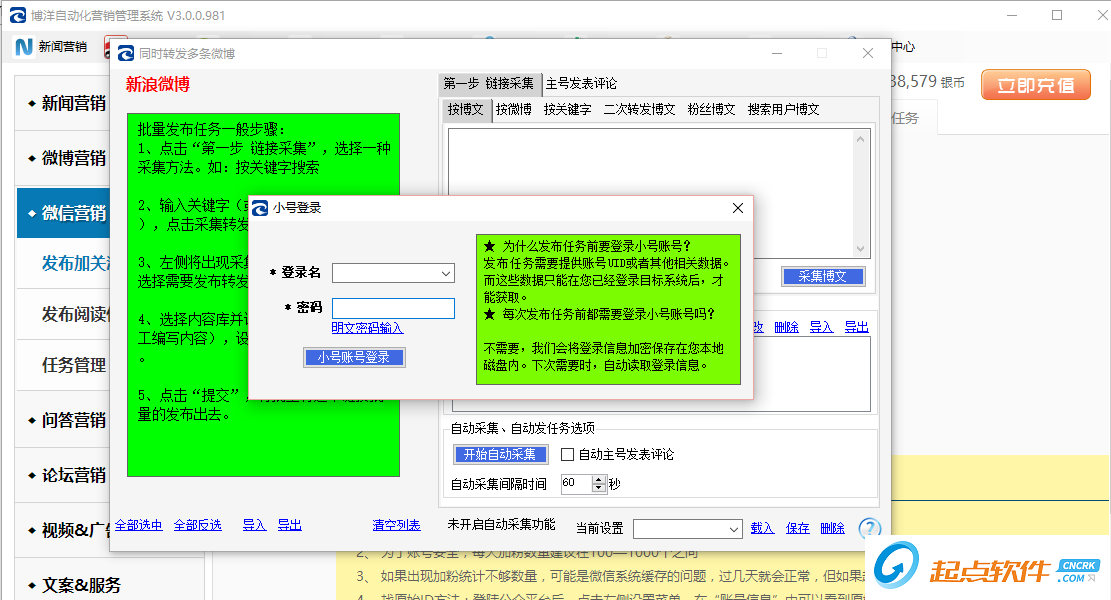Close the 同时转发多条微博 window

[x=868, y=53]
